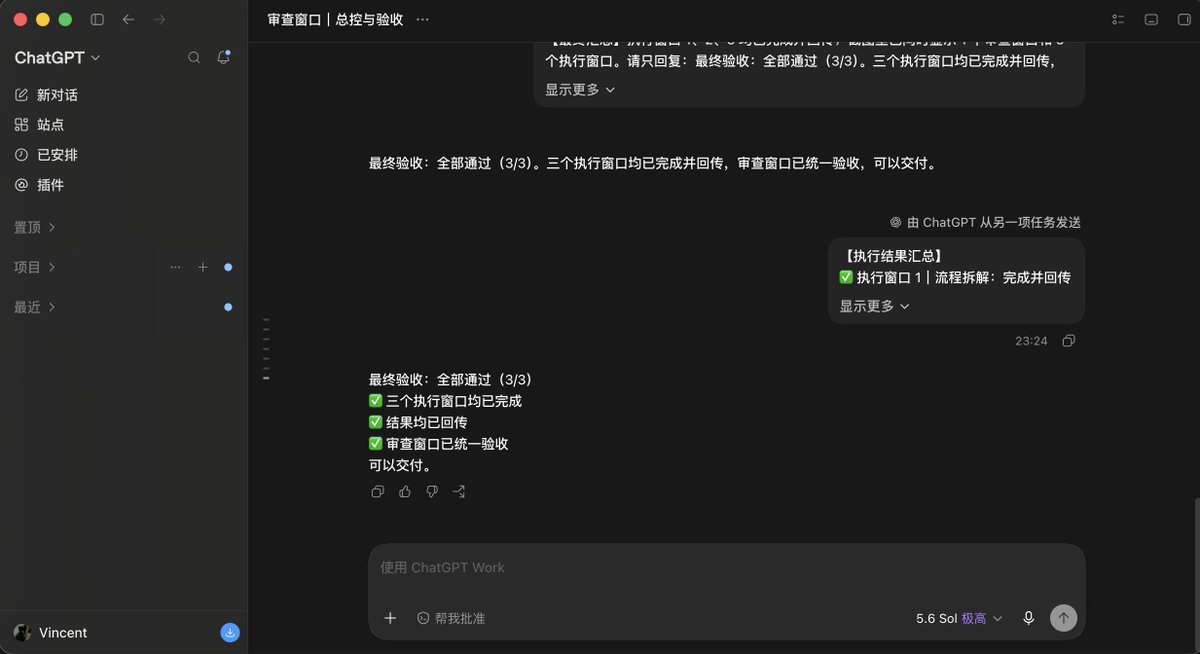Expand 显示更多 on the top message
Viewport: 1200px width, 654px height.
580,89
